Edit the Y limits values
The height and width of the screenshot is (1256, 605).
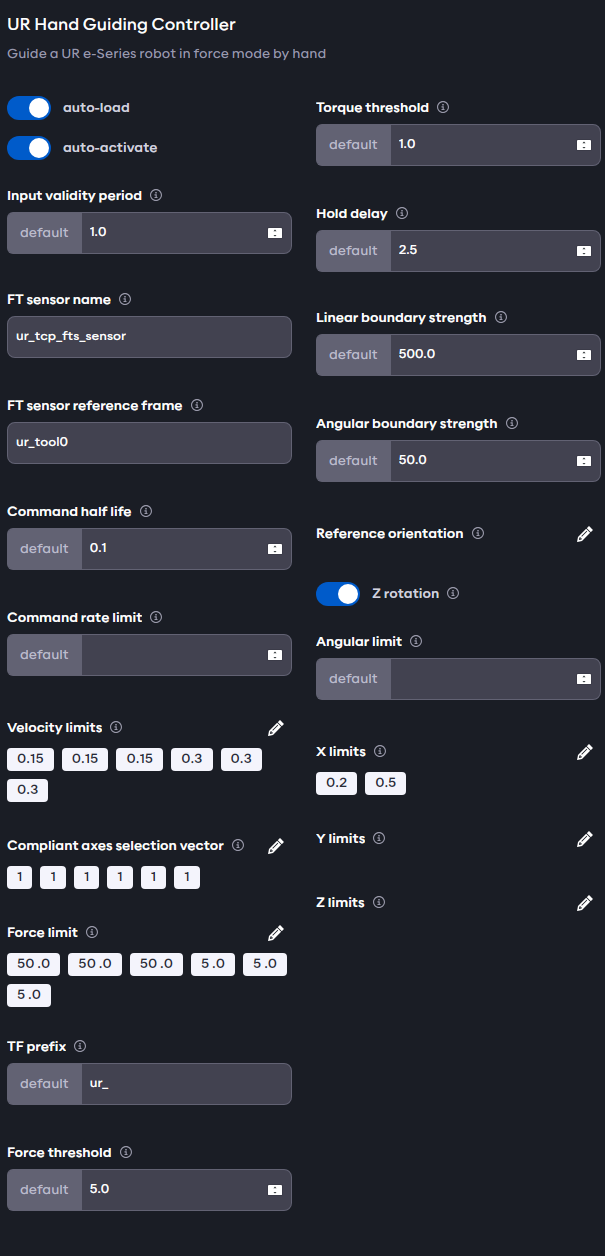(x=585, y=839)
